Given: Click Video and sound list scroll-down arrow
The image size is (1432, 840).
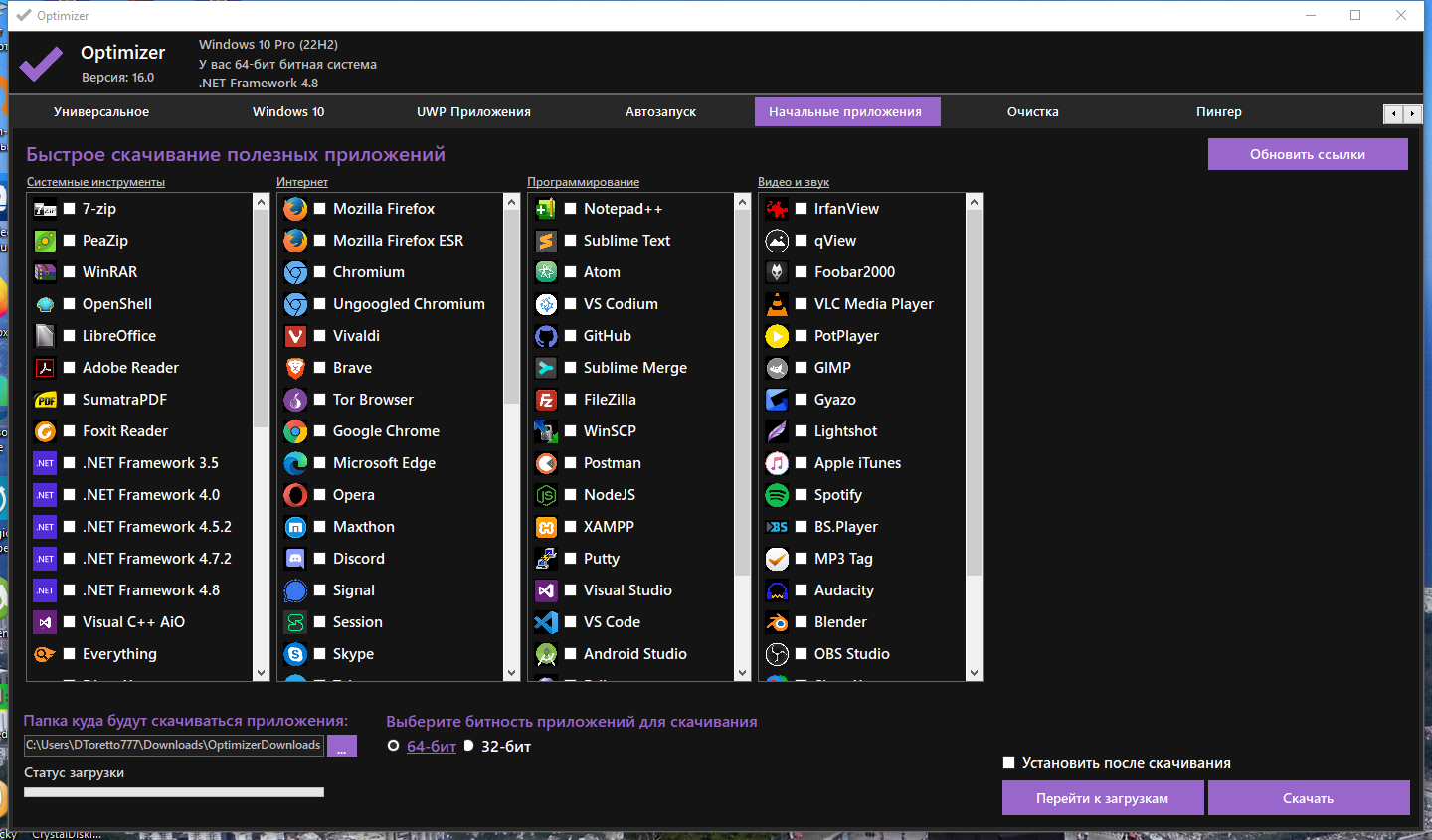Looking at the screenshot, I should [x=975, y=673].
